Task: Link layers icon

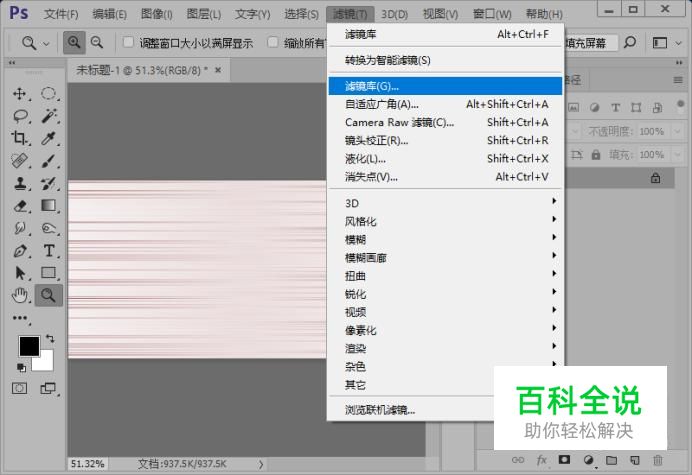Action: (518, 460)
